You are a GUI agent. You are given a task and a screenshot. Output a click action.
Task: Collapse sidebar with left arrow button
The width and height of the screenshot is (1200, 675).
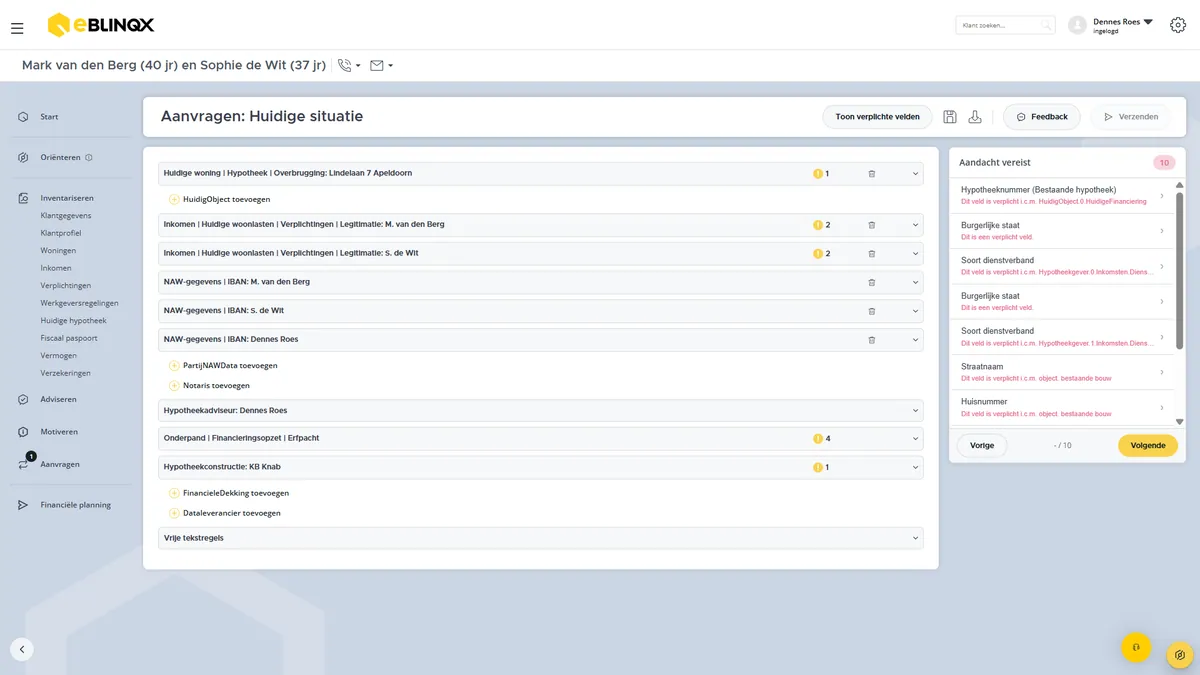click(x=22, y=649)
